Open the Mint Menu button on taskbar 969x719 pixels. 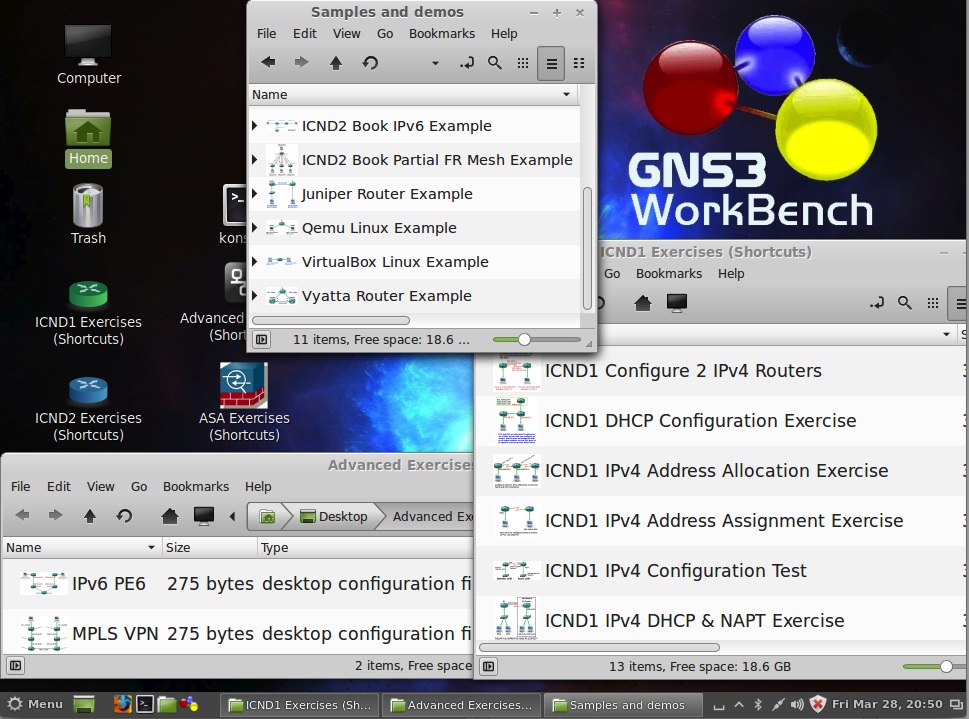click(x=34, y=704)
